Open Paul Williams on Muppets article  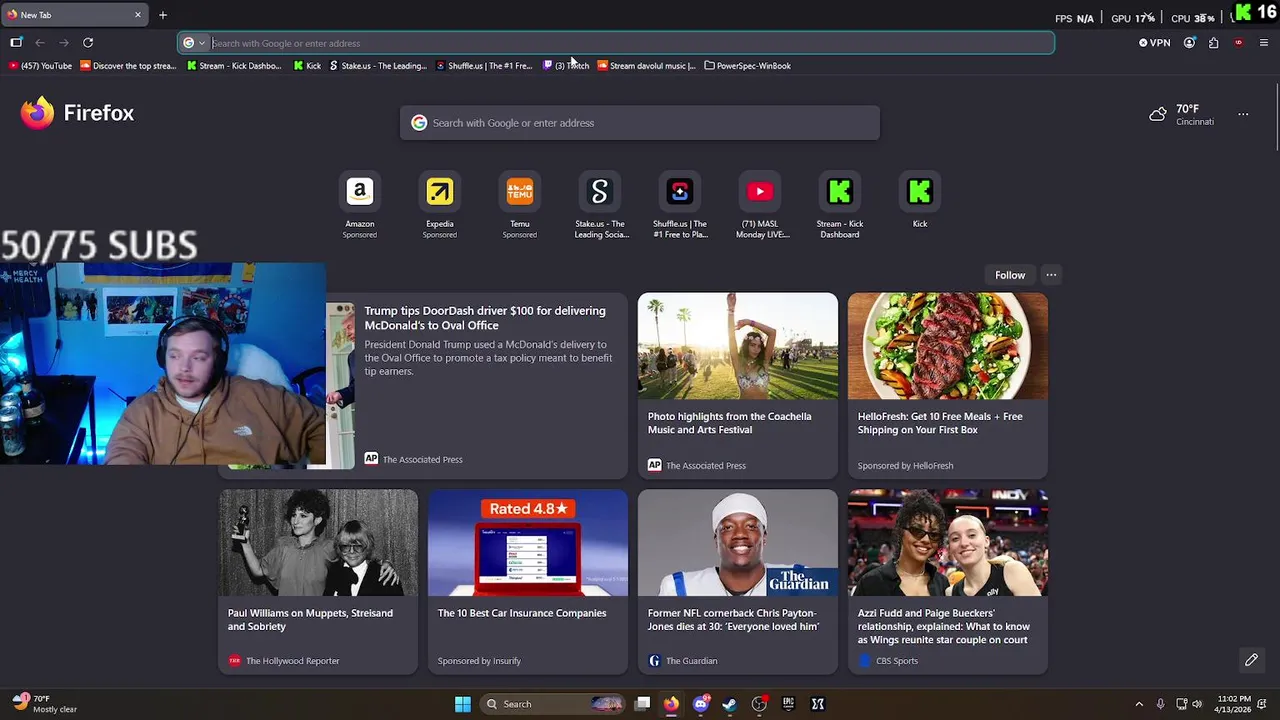[310, 619]
